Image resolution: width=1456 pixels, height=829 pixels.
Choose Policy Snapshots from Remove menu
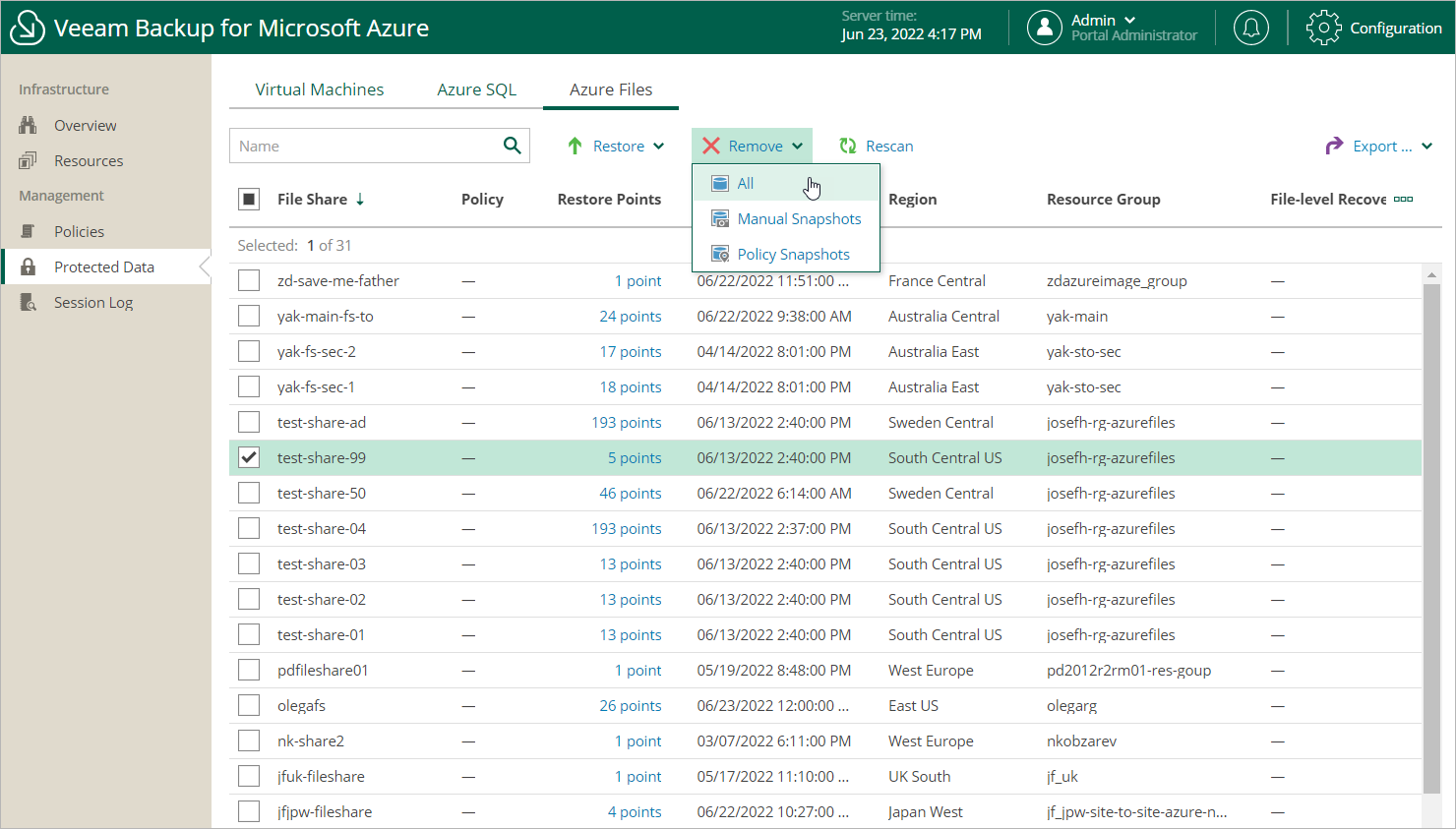pos(786,254)
